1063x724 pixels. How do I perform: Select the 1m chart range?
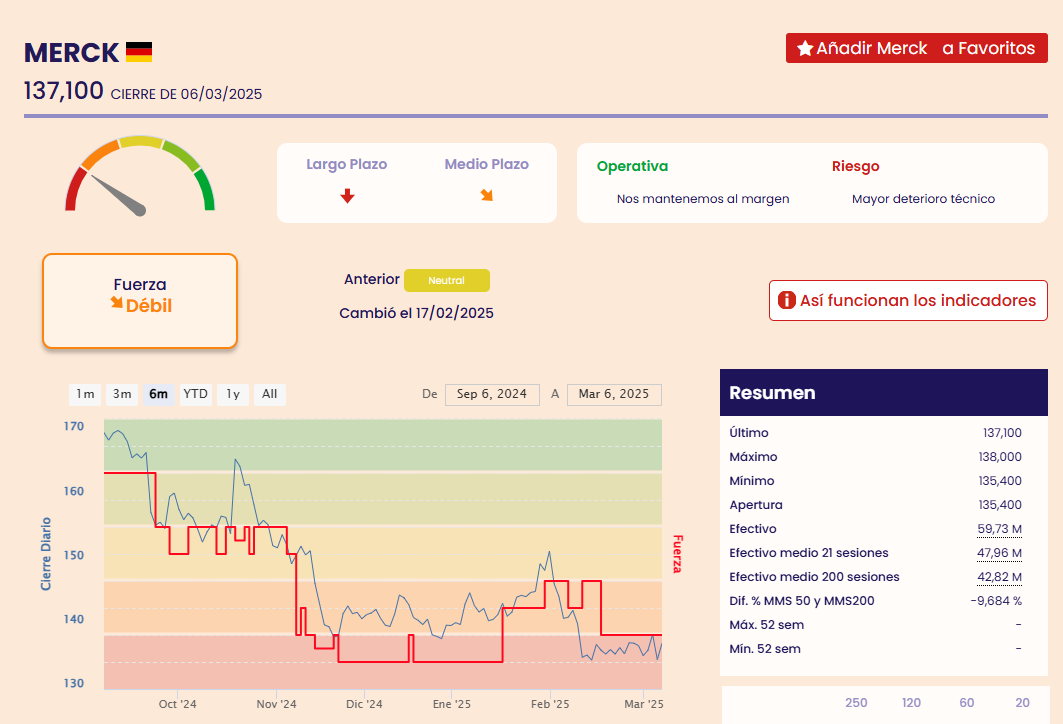(85, 395)
